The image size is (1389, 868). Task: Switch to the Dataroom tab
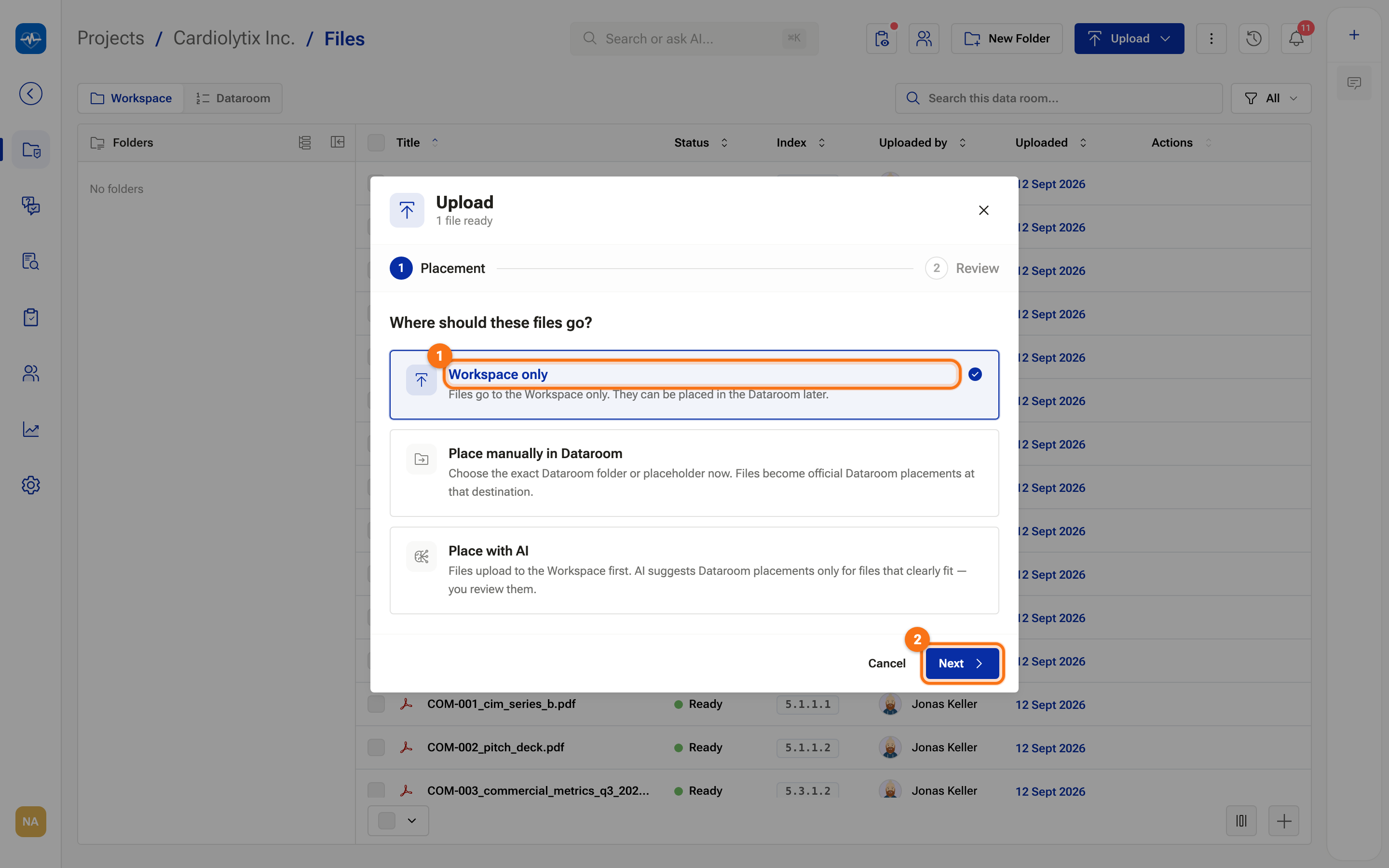pyautogui.click(x=233, y=98)
